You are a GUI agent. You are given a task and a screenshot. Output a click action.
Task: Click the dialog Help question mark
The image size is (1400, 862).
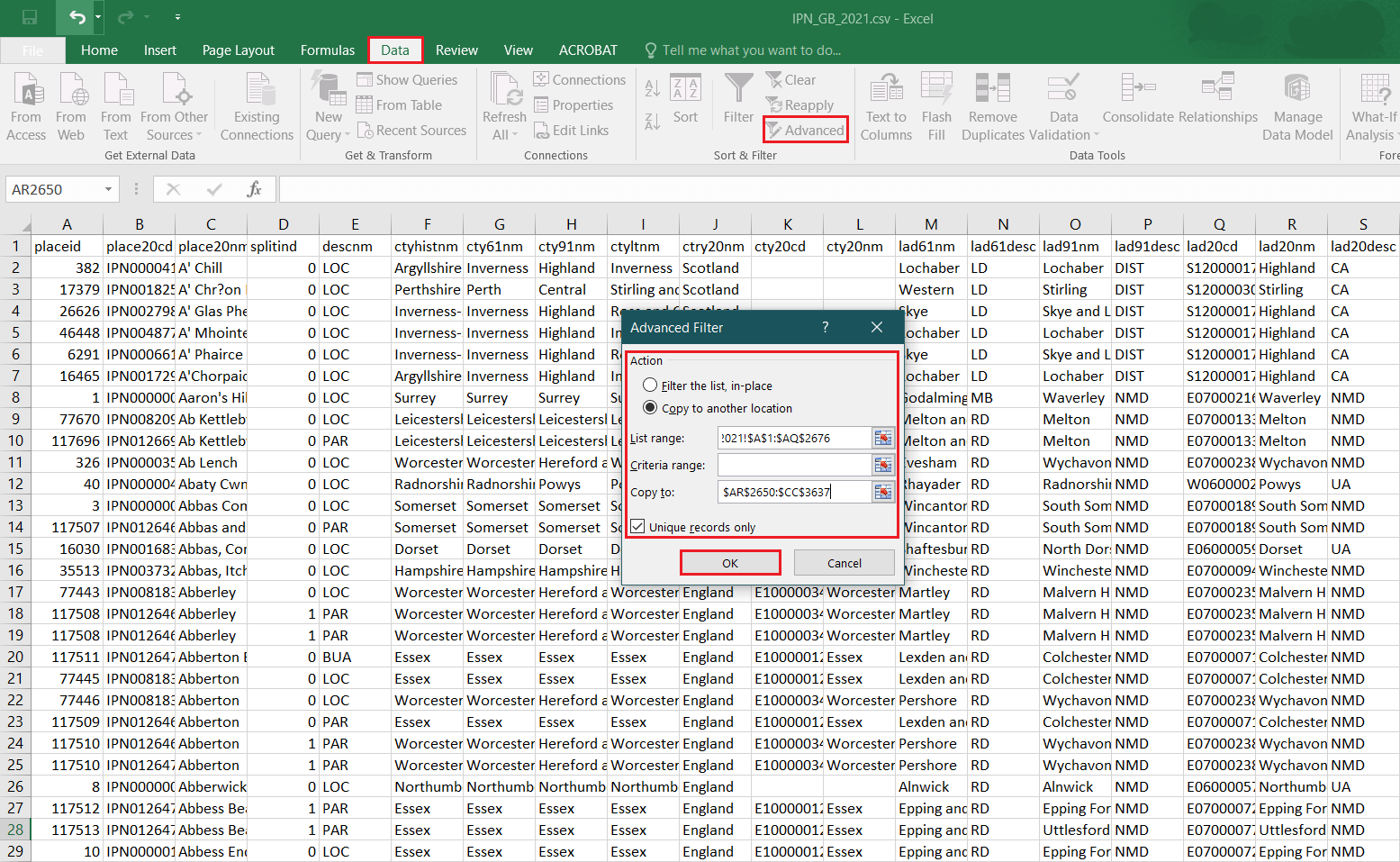click(x=826, y=327)
